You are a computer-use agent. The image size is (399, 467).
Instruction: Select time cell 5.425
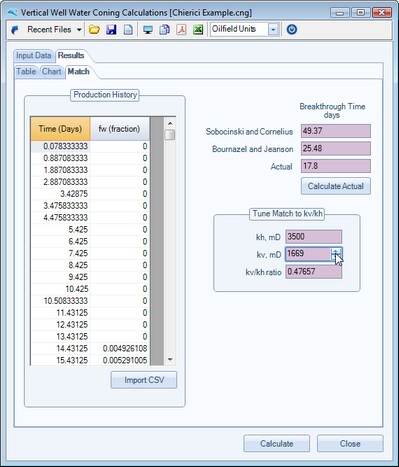(x=60, y=230)
